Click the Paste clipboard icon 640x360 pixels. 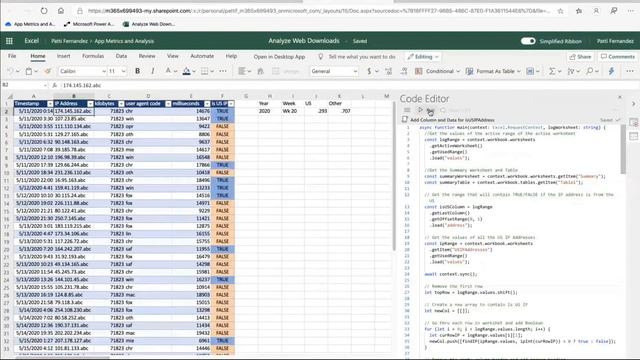pyautogui.click(x=29, y=71)
